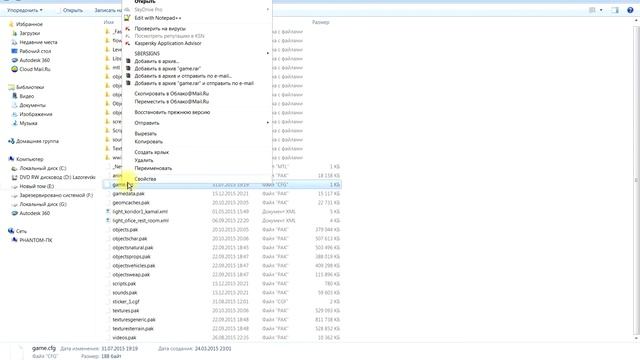The image size is (640, 360).
Task: Open Свойства from context menu
Action: pos(145,179)
